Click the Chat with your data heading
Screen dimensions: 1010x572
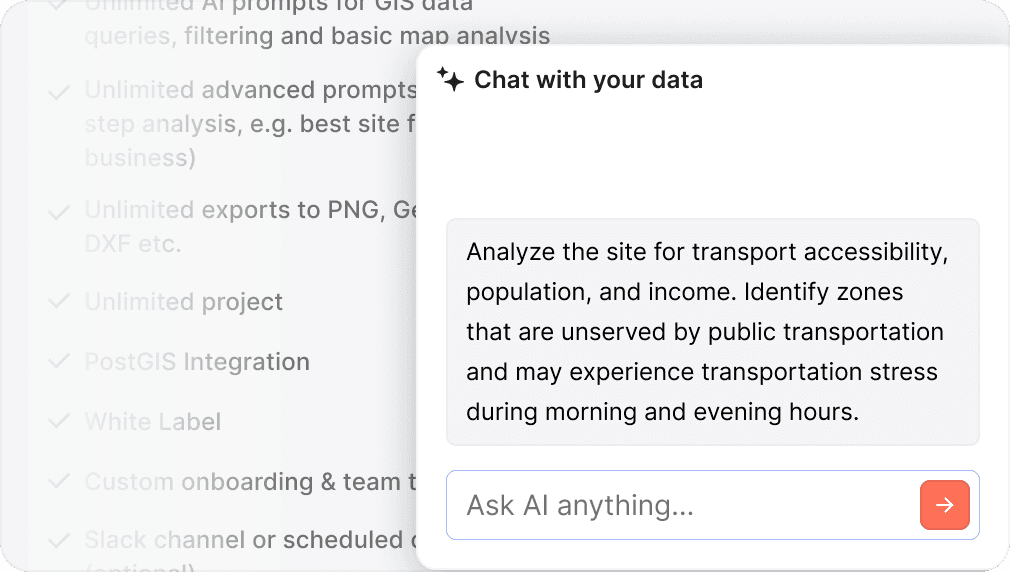pos(588,80)
